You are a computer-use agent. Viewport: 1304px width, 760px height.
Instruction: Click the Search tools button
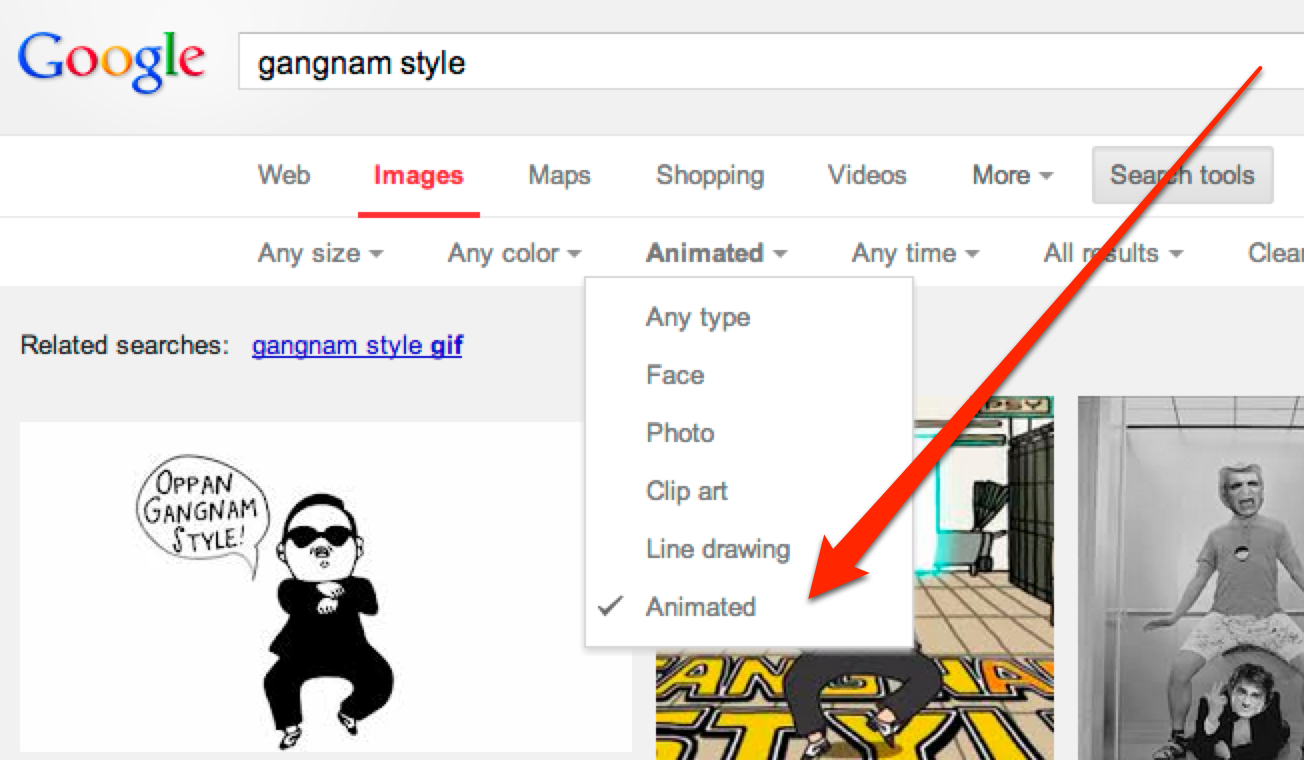click(1182, 175)
